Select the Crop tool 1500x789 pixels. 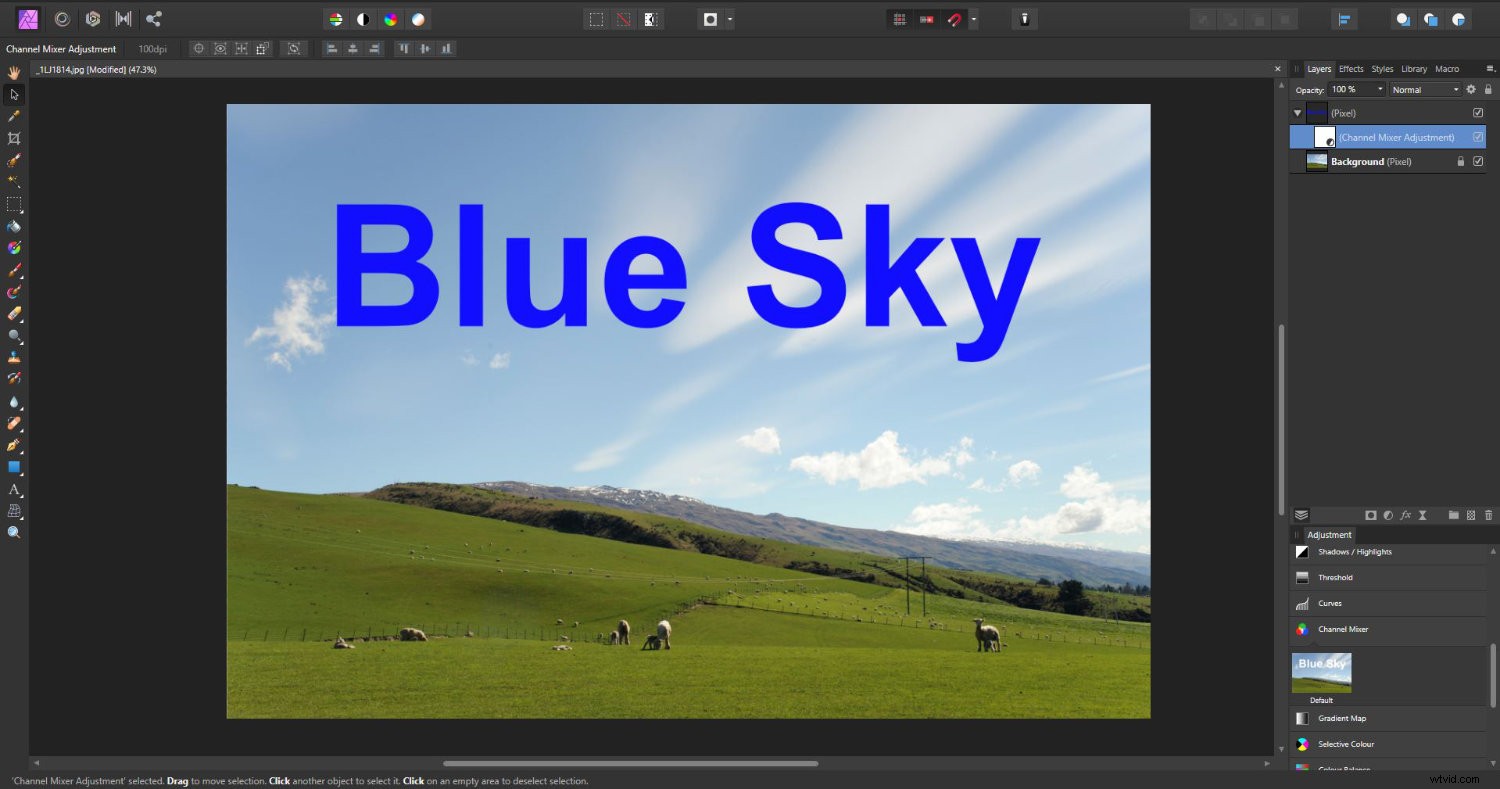[x=14, y=138]
